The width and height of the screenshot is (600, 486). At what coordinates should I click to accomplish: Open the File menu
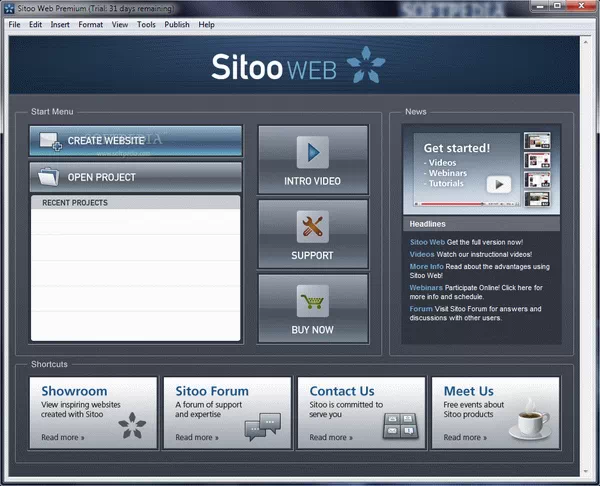pyautogui.click(x=12, y=24)
